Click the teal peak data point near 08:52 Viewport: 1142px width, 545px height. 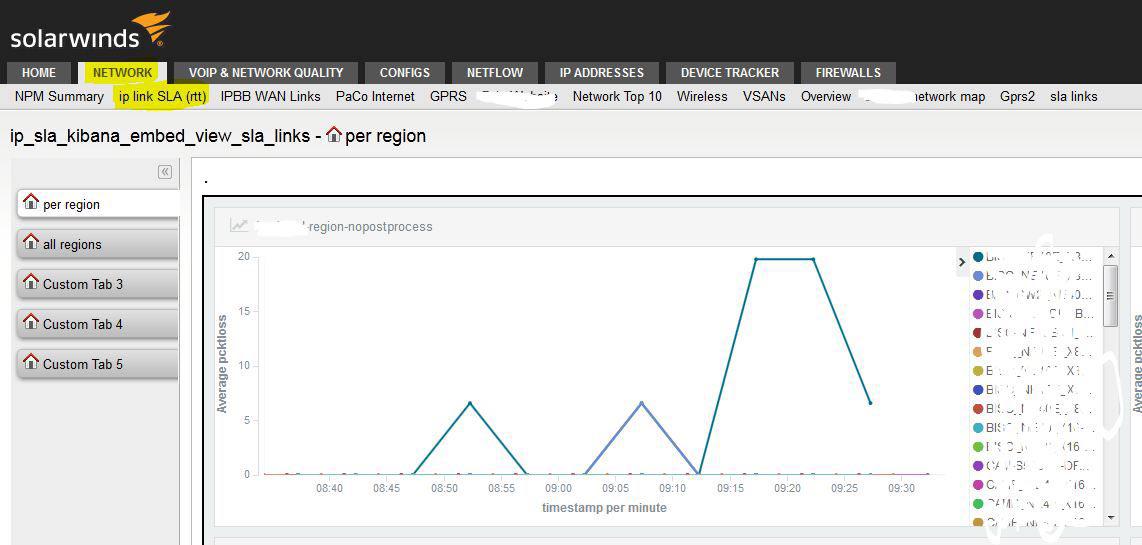tap(470, 403)
